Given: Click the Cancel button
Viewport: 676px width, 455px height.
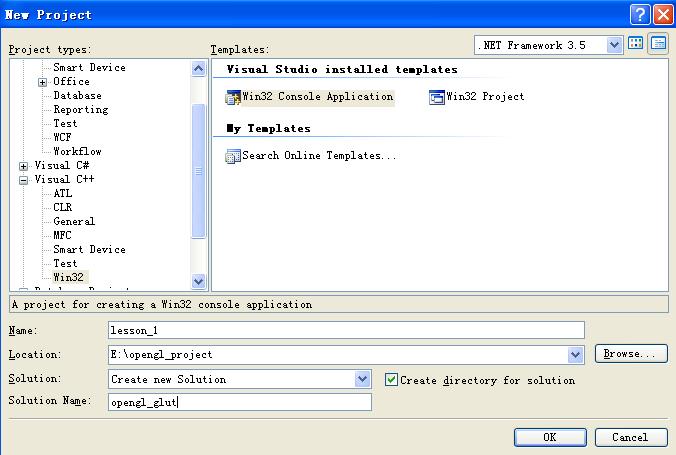Looking at the screenshot, I should [631, 437].
